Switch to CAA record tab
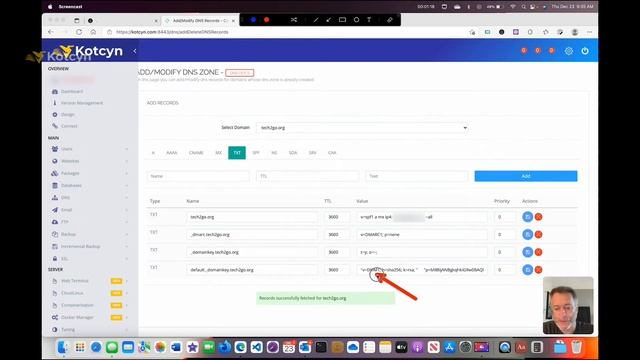 pyautogui.click(x=332, y=153)
